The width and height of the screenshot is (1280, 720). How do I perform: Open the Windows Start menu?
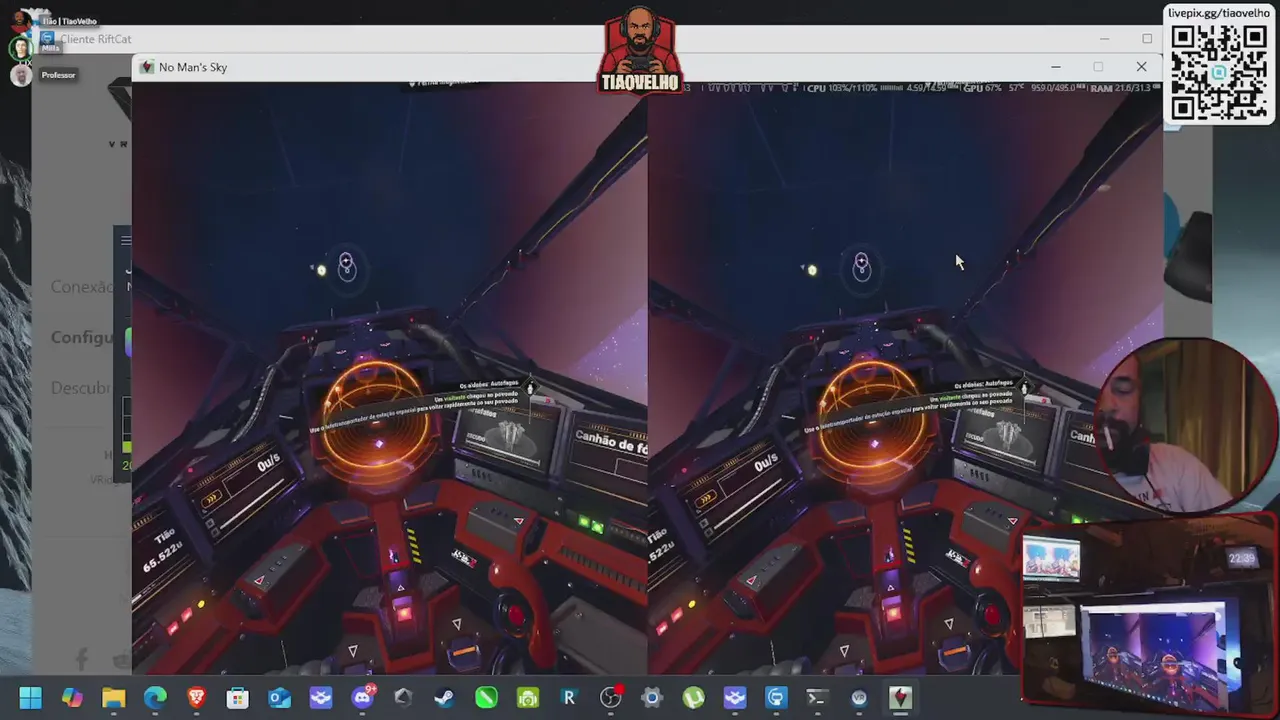[x=30, y=698]
